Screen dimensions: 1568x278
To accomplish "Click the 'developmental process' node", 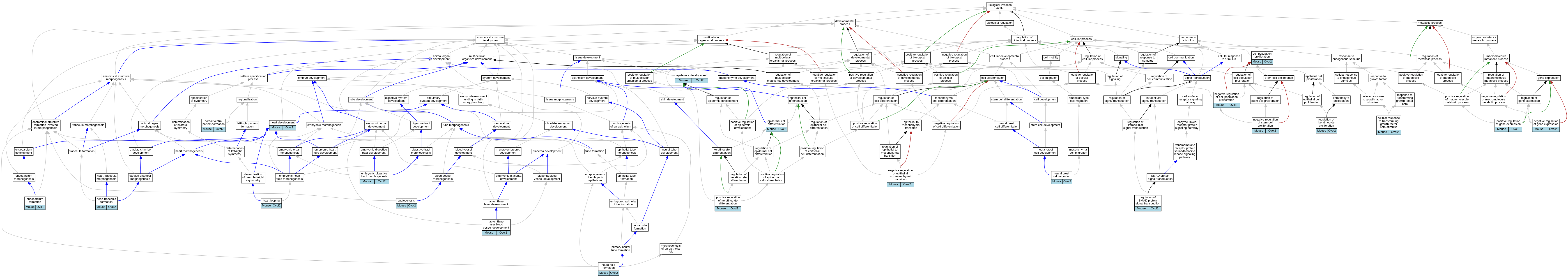I will click(845, 23).
